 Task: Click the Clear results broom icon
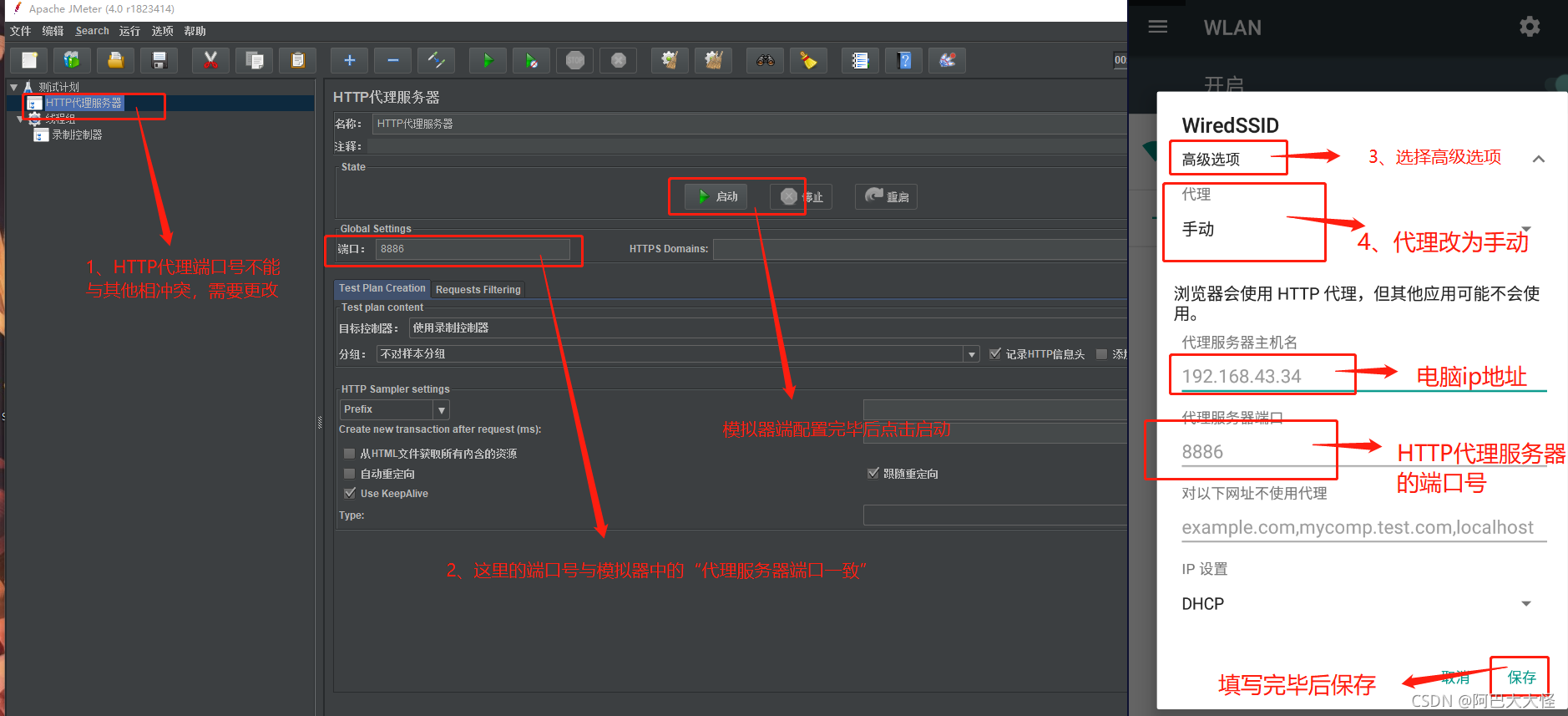pyautogui.click(x=670, y=60)
